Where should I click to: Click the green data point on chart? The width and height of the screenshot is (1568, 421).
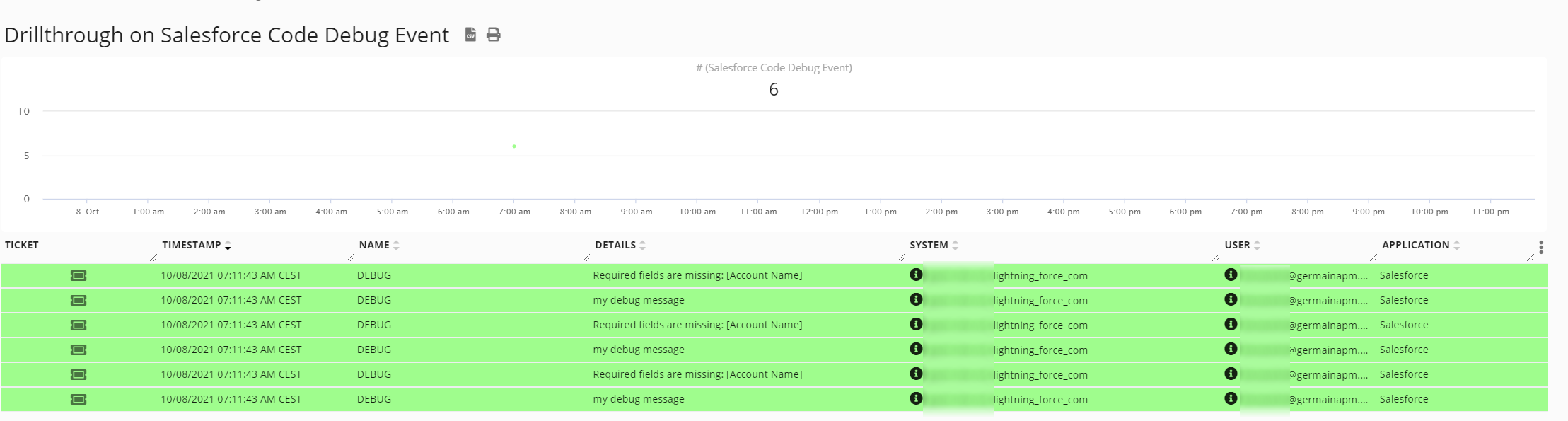[514, 146]
